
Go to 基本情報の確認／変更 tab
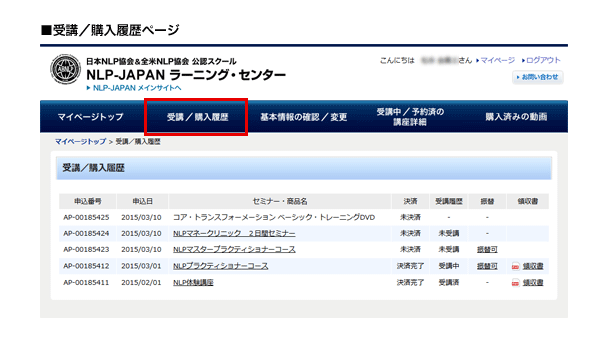coord(303,117)
